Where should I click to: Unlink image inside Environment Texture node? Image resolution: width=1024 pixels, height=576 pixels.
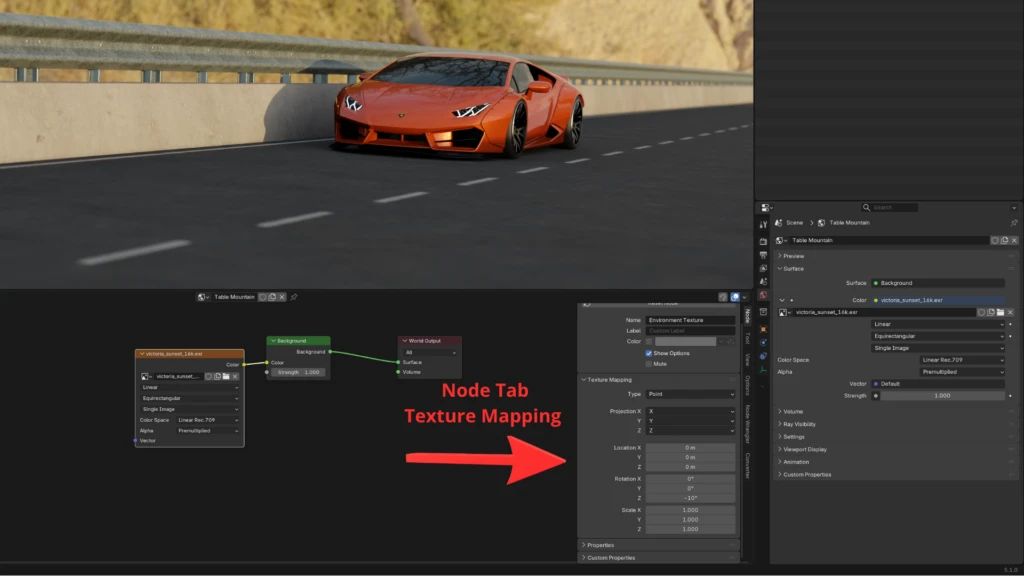tap(235, 376)
